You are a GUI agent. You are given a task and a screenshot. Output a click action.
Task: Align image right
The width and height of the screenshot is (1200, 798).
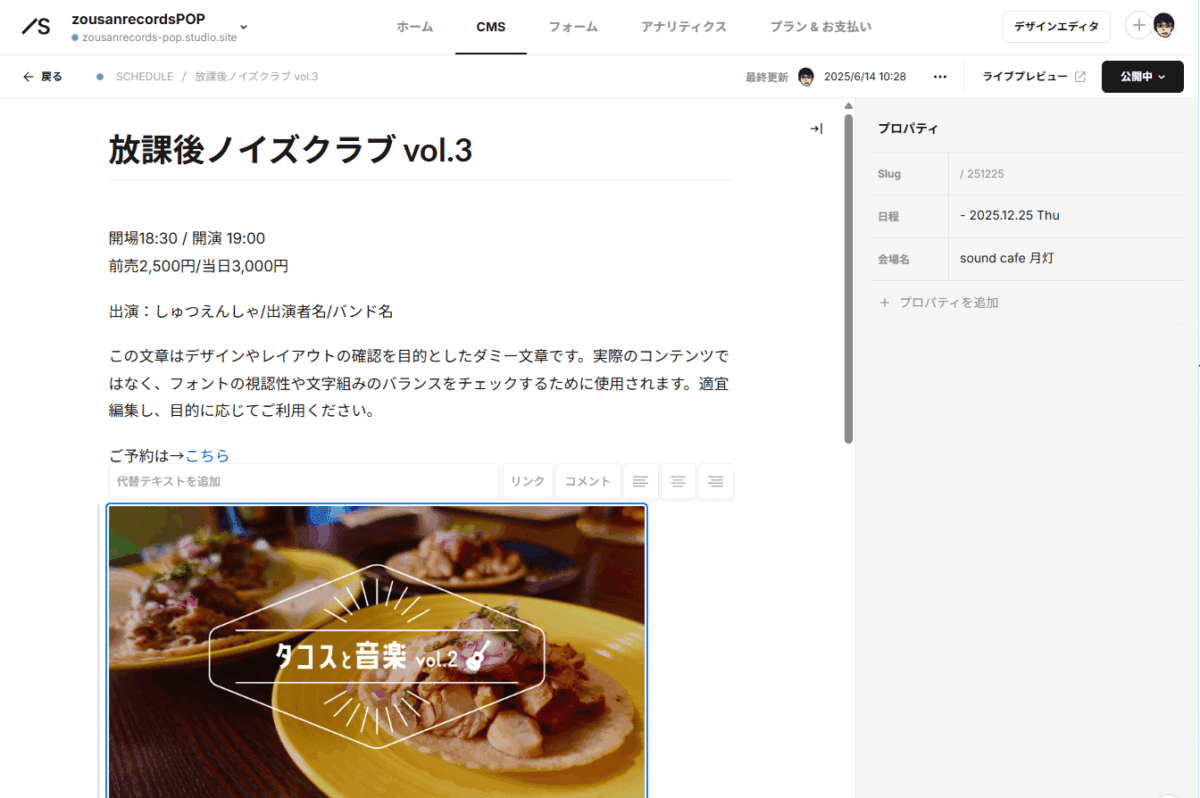715,482
